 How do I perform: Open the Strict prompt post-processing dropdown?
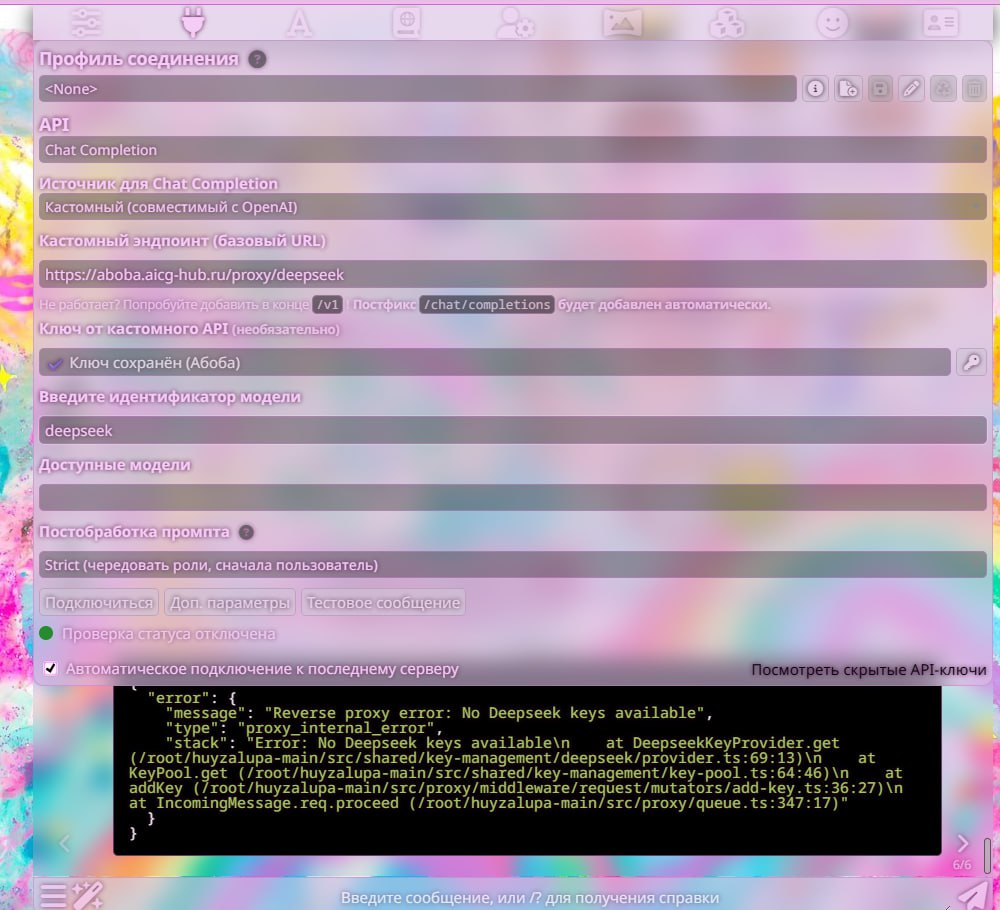[513, 565]
